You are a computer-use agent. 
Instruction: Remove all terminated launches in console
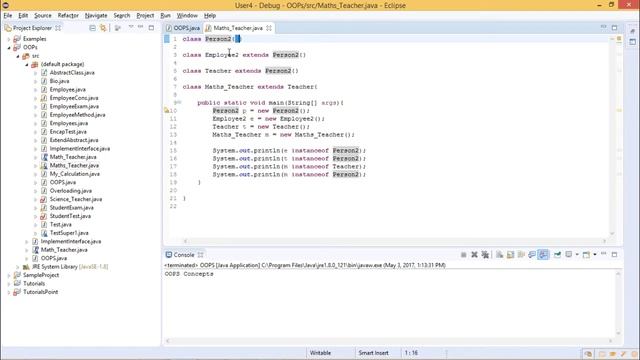click(485, 255)
